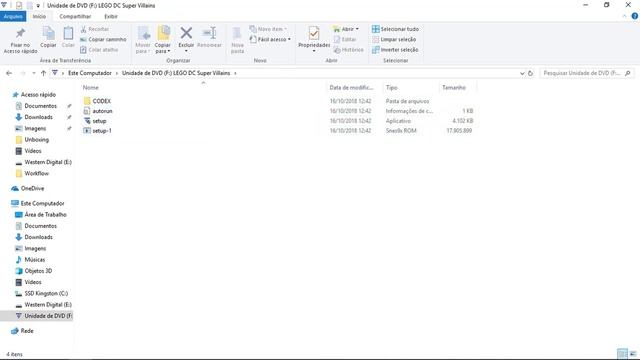640x360 pixels.
Task: Click Este Computador in the navigation pane
Action: click(x=42, y=203)
